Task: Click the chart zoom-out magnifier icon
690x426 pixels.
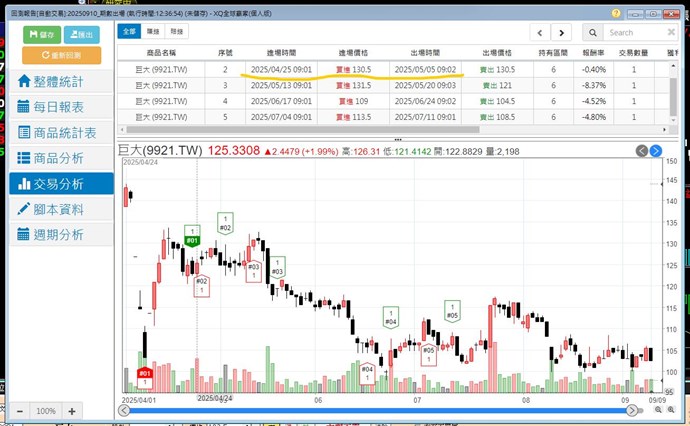Action: click(658, 410)
